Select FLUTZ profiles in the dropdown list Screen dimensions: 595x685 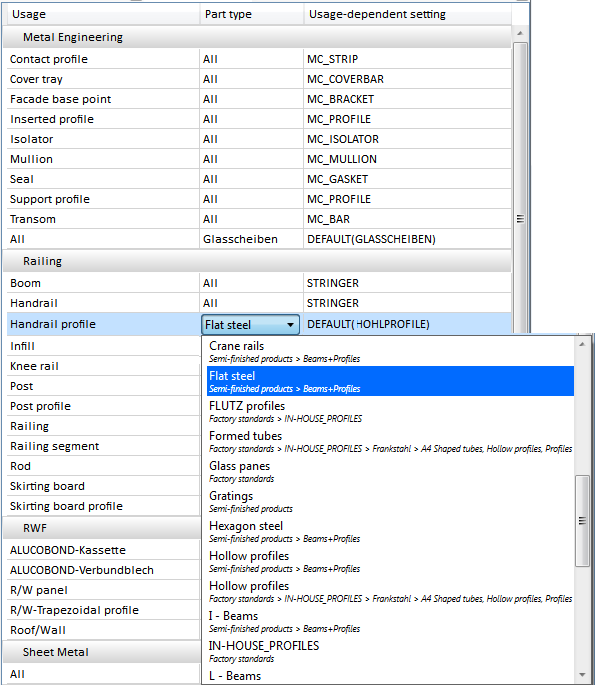pos(390,412)
